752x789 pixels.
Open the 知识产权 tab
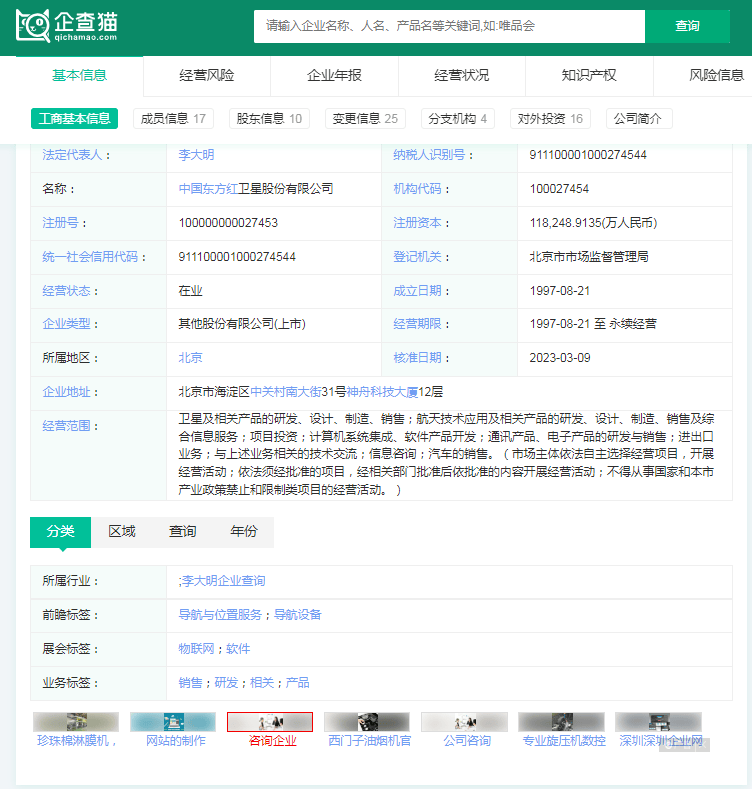click(589, 75)
